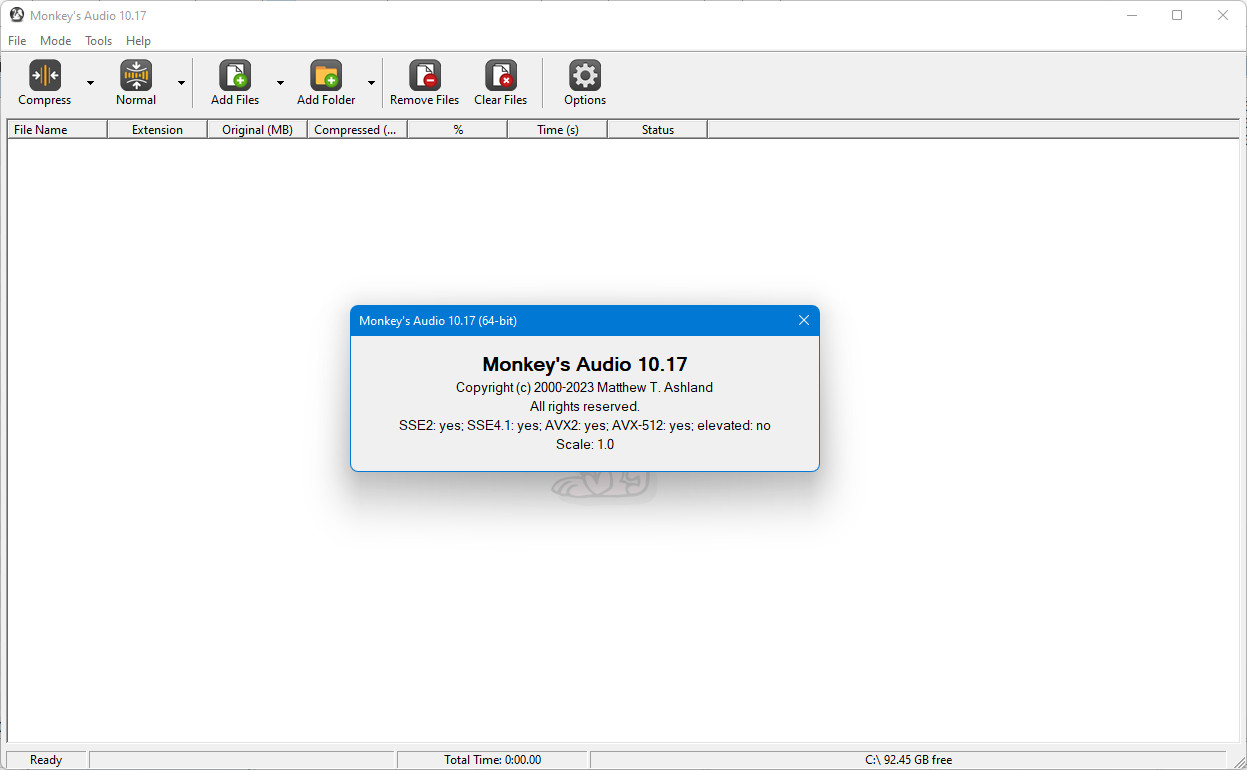The image size is (1247, 770).
Task: Click the Remove Files icon
Action: click(x=425, y=76)
